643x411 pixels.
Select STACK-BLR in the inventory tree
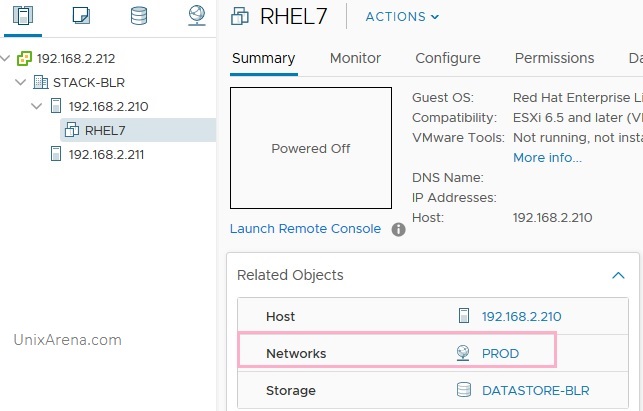pos(89,82)
